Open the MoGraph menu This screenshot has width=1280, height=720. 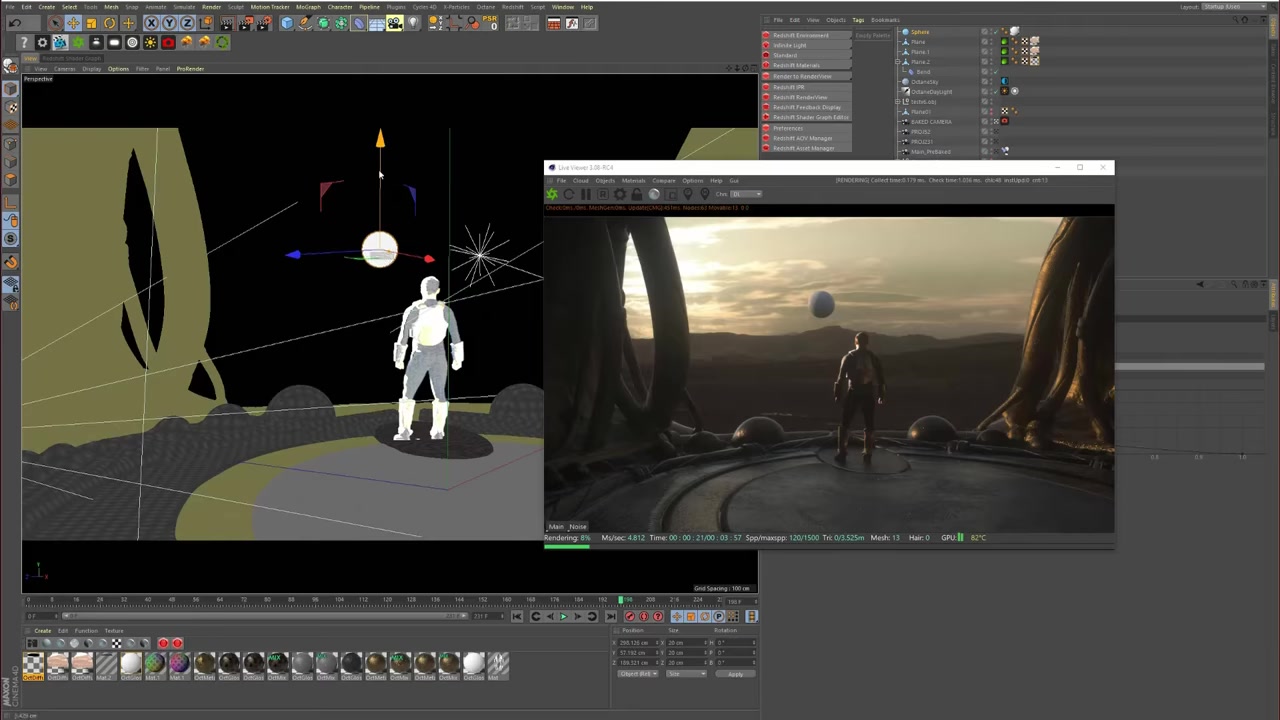(308, 7)
